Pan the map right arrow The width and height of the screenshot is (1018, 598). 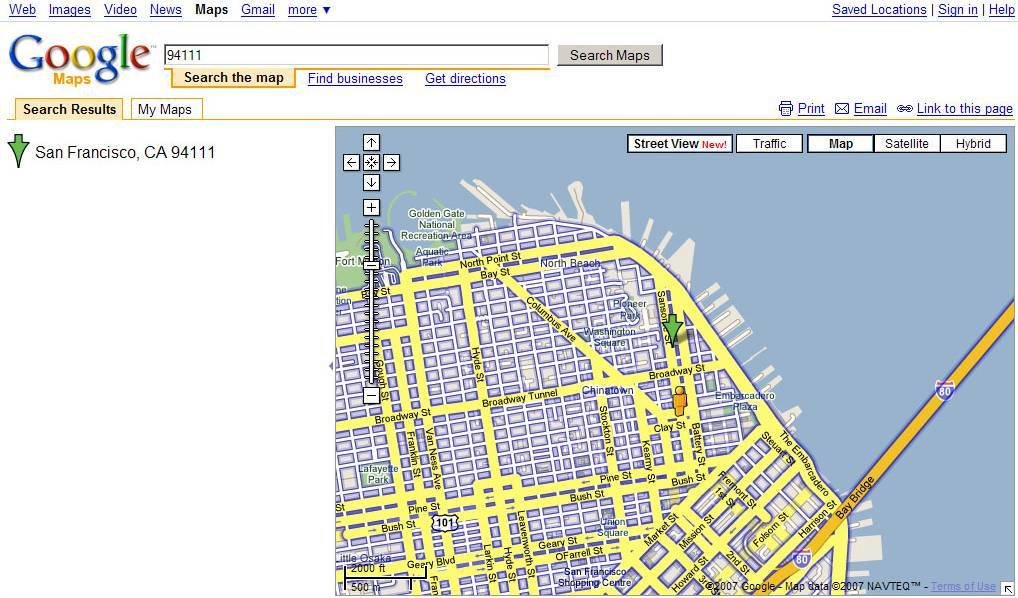(391, 162)
